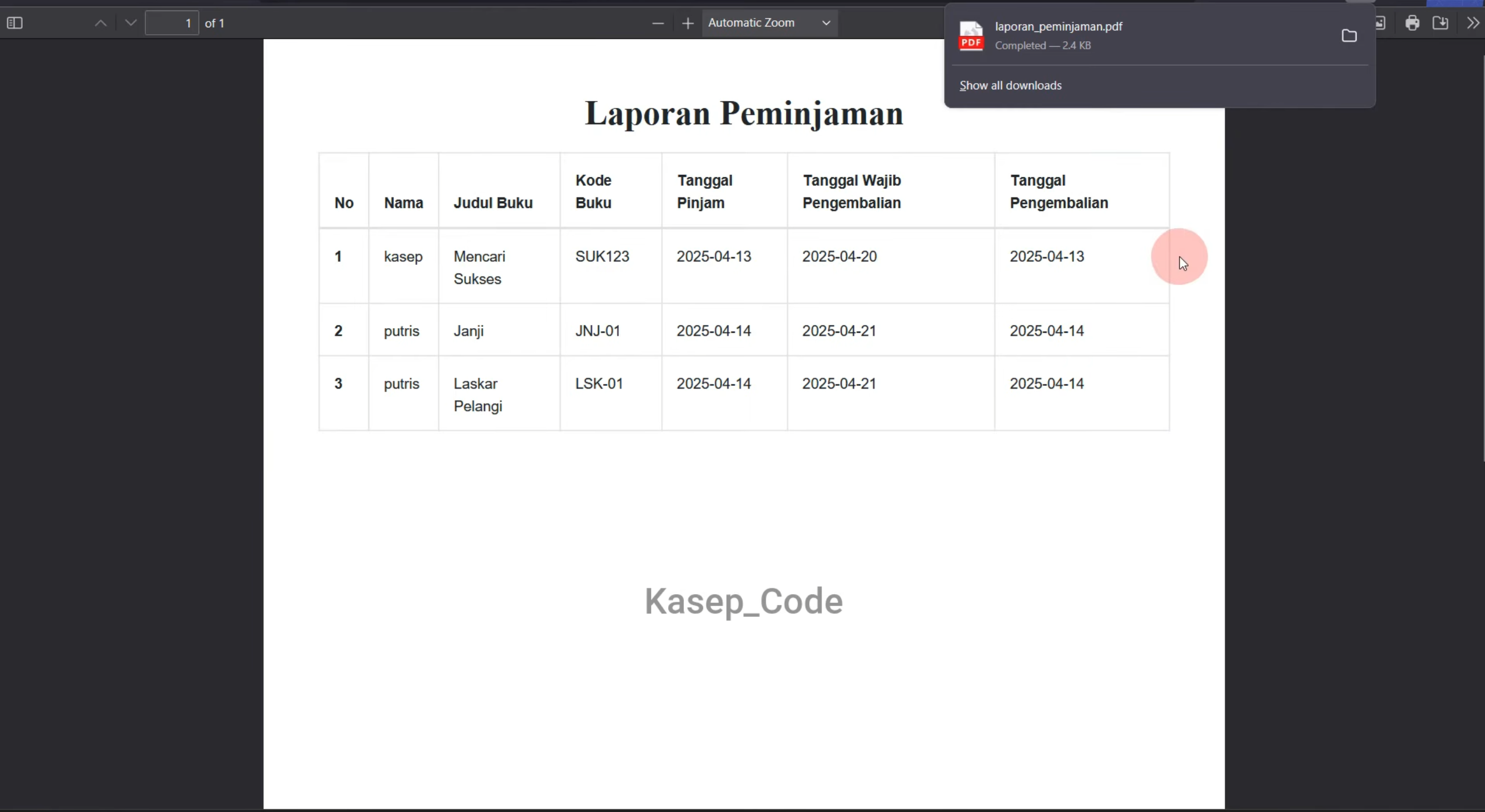Go to previous page arrow

coord(101,23)
